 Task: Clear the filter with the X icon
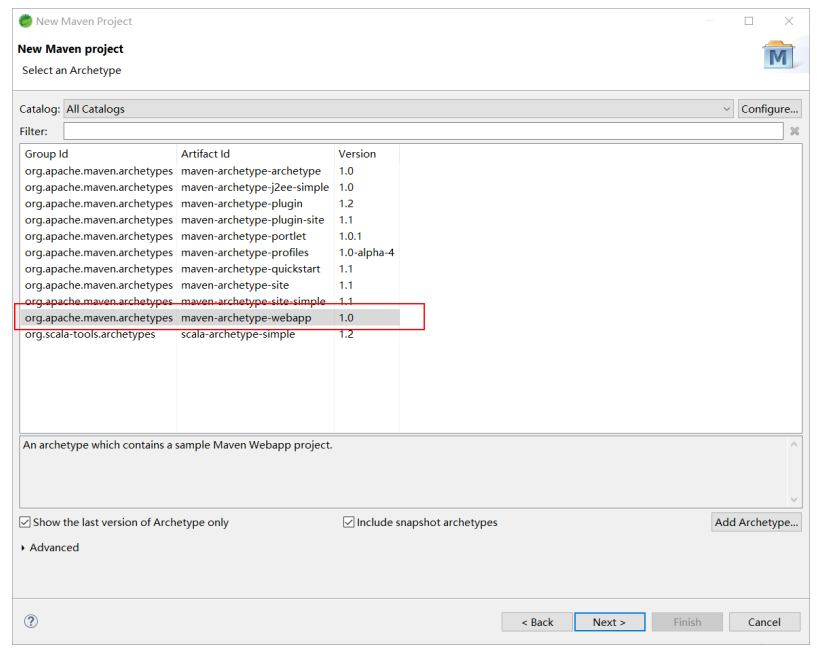click(794, 131)
